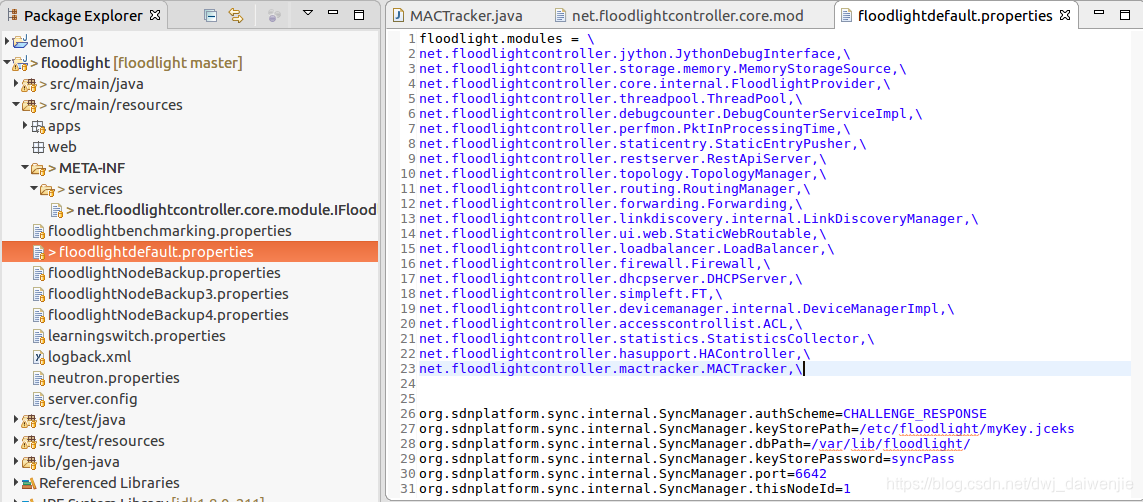Select the floodlight project icon

click(x=20, y=63)
